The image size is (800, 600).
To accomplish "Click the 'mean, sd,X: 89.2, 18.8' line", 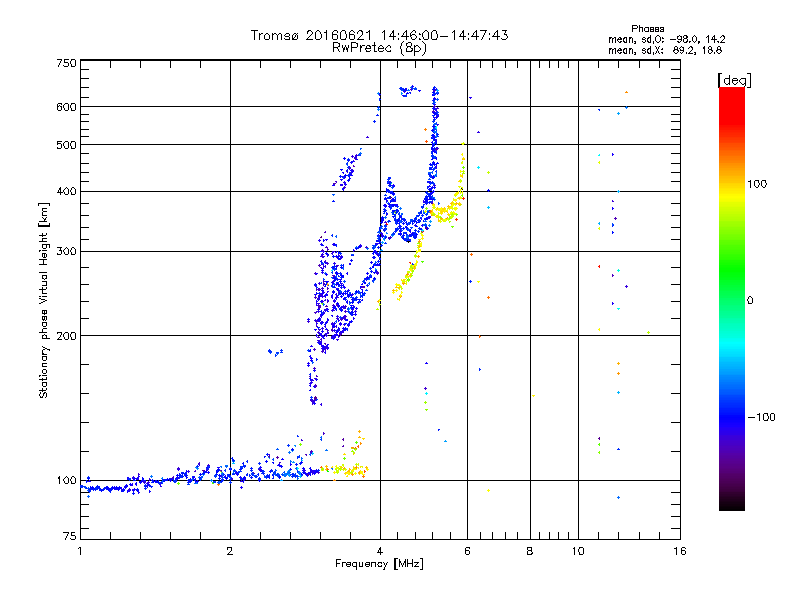I will (x=665, y=50).
